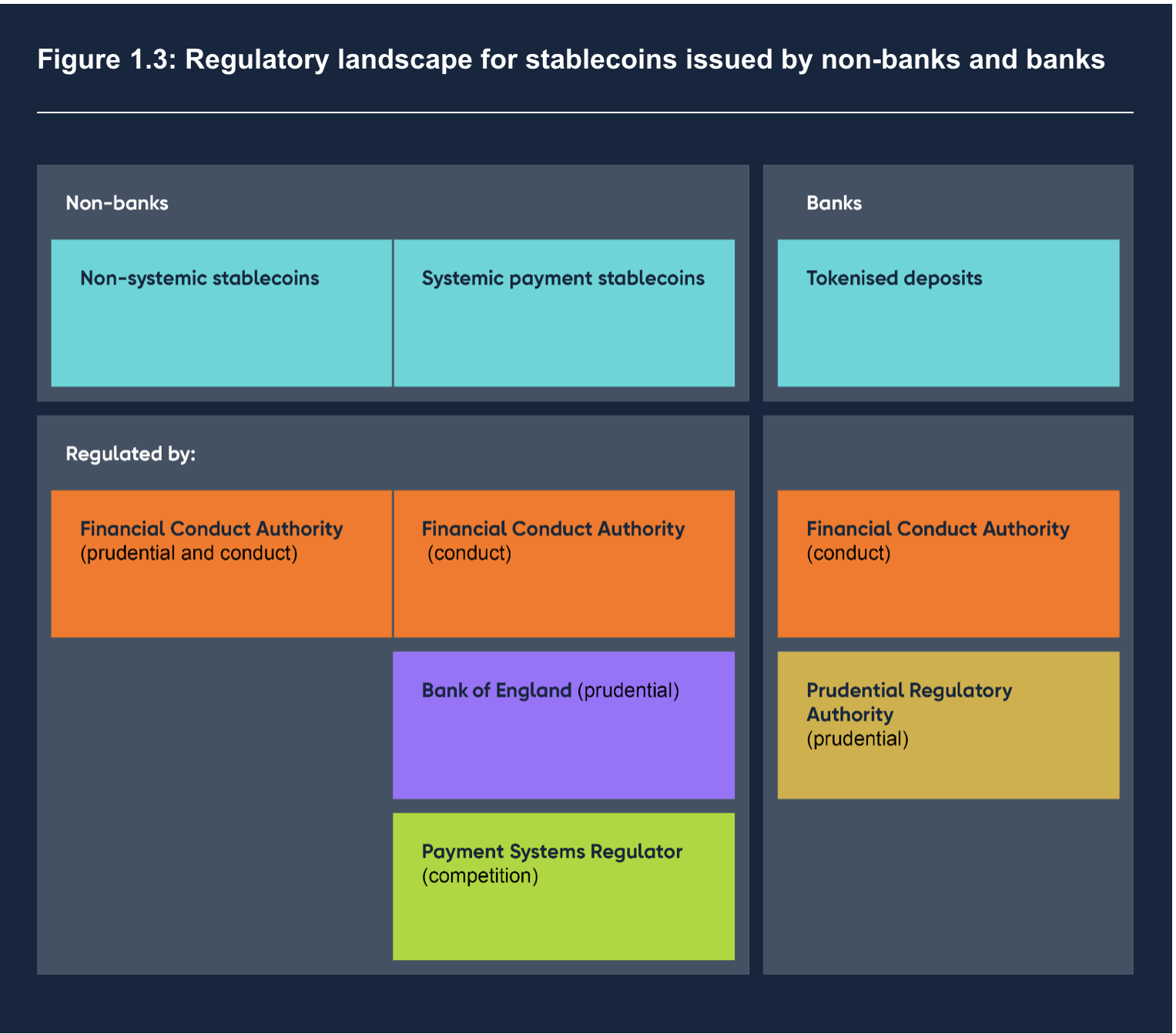Image resolution: width=1176 pixels, height=1034 pixels.
Task: Click the 'Payment Systems Regulator (competition)' box
Action: coord(564,886)
